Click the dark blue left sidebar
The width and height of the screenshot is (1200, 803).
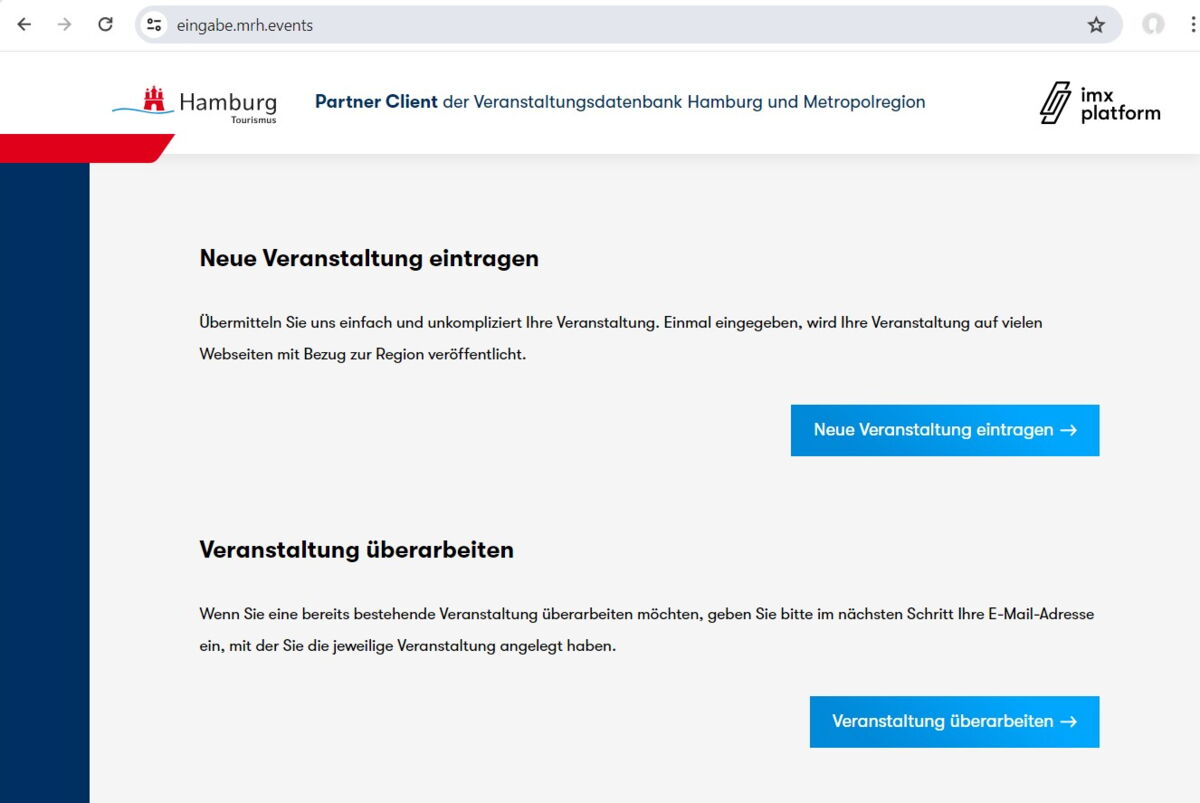(44, 480)
